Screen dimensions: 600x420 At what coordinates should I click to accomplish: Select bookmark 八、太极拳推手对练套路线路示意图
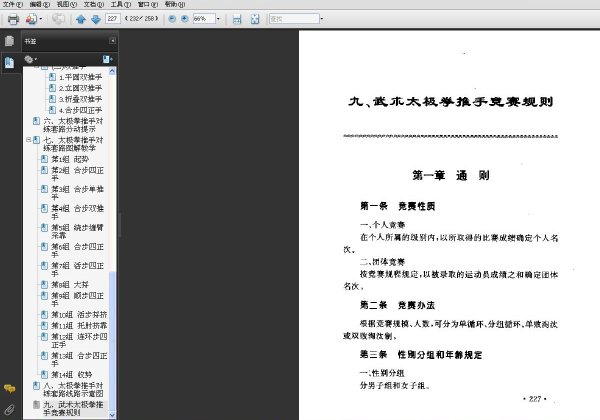[73, 389]
